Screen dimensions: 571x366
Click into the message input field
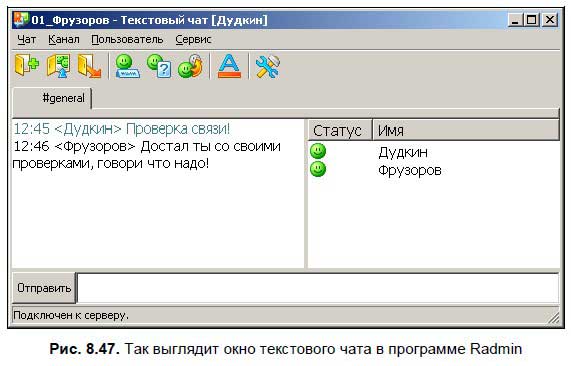pos(318,288)
